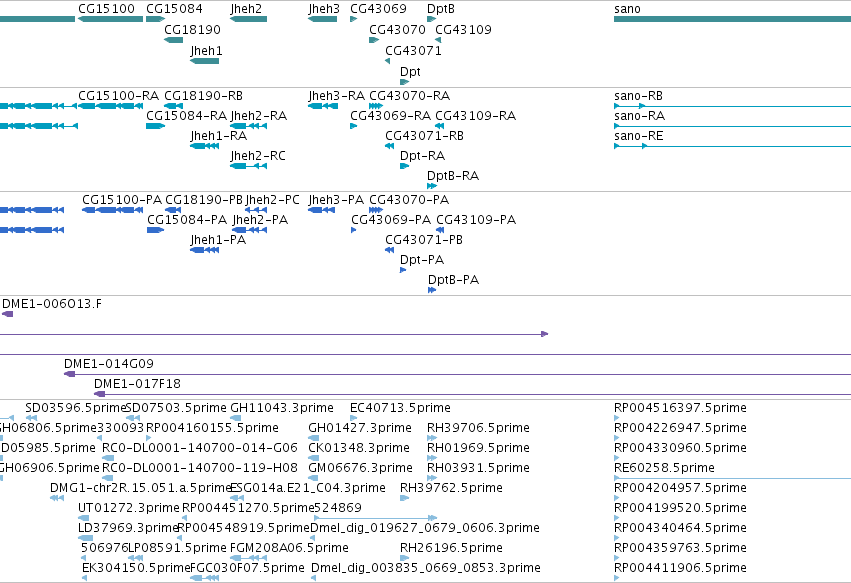Open the CG43070 gene label

tap(397, 29)
